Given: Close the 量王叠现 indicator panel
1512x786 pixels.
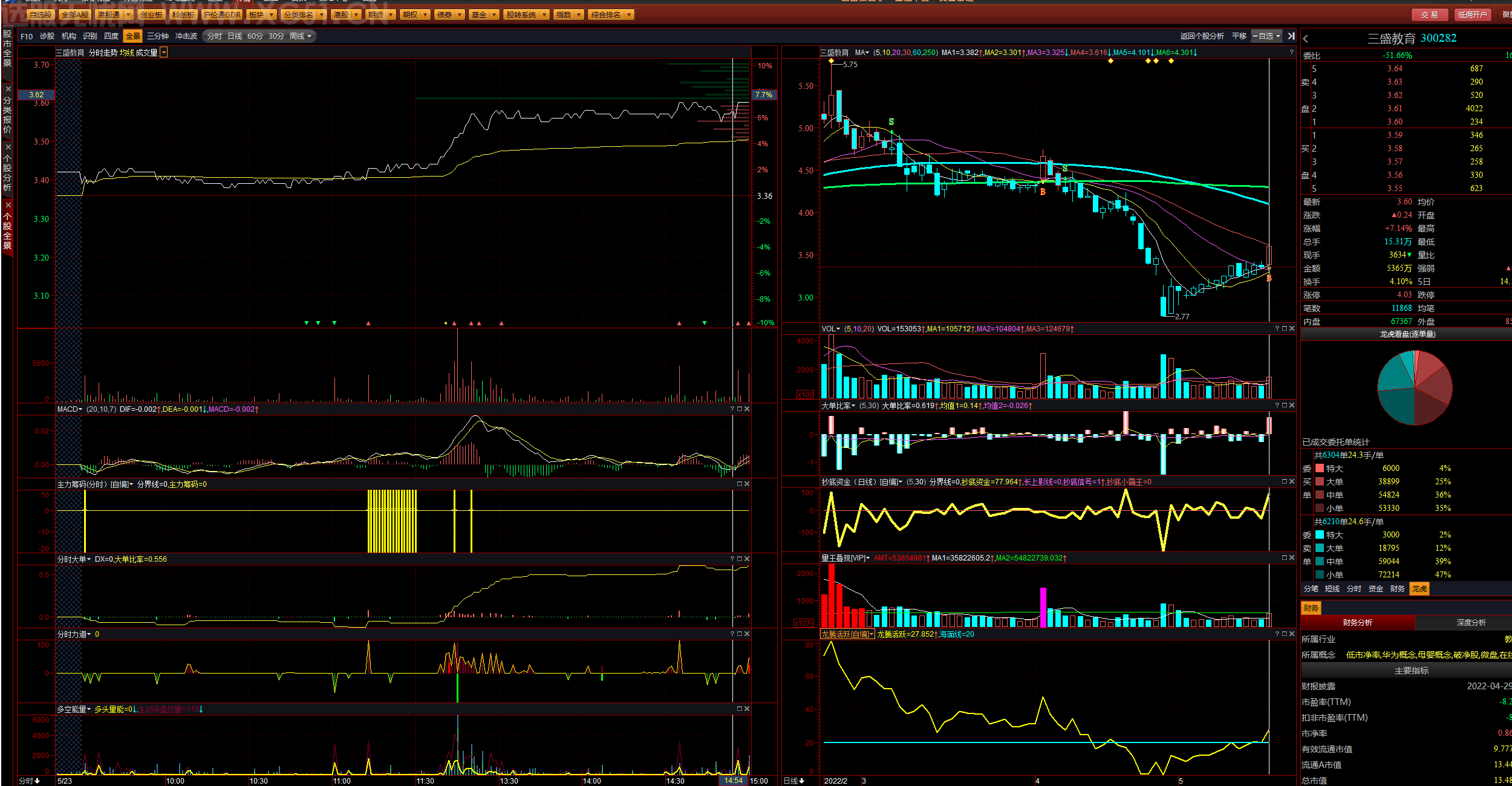Looking at the screenshot, I should pyautogui.click(x=1292, y=557).
